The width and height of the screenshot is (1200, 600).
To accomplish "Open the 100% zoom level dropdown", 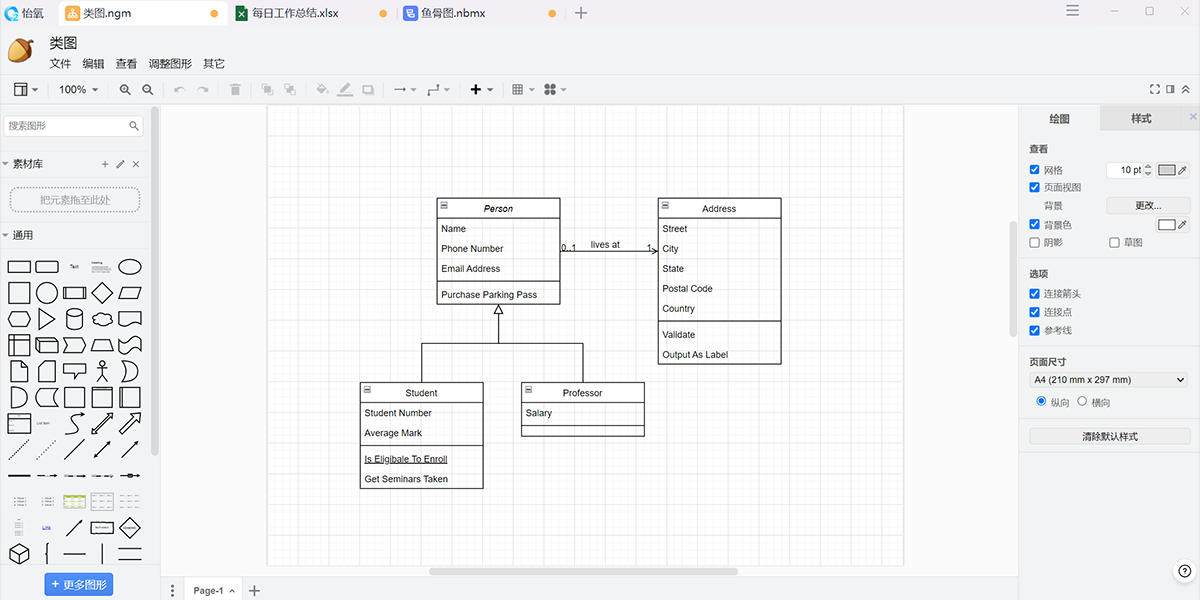I will 78,90.
